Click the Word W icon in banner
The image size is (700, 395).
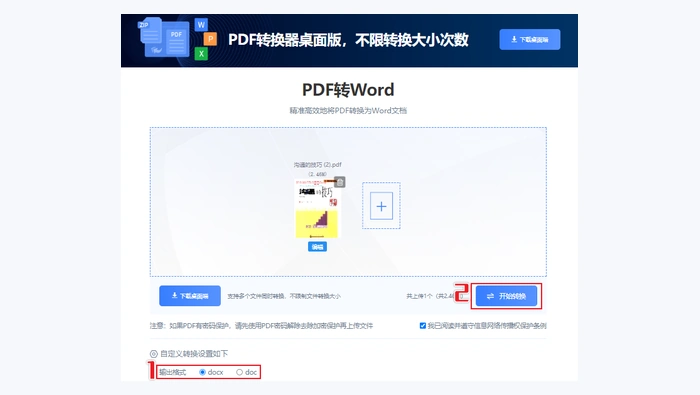pos(201,25)
